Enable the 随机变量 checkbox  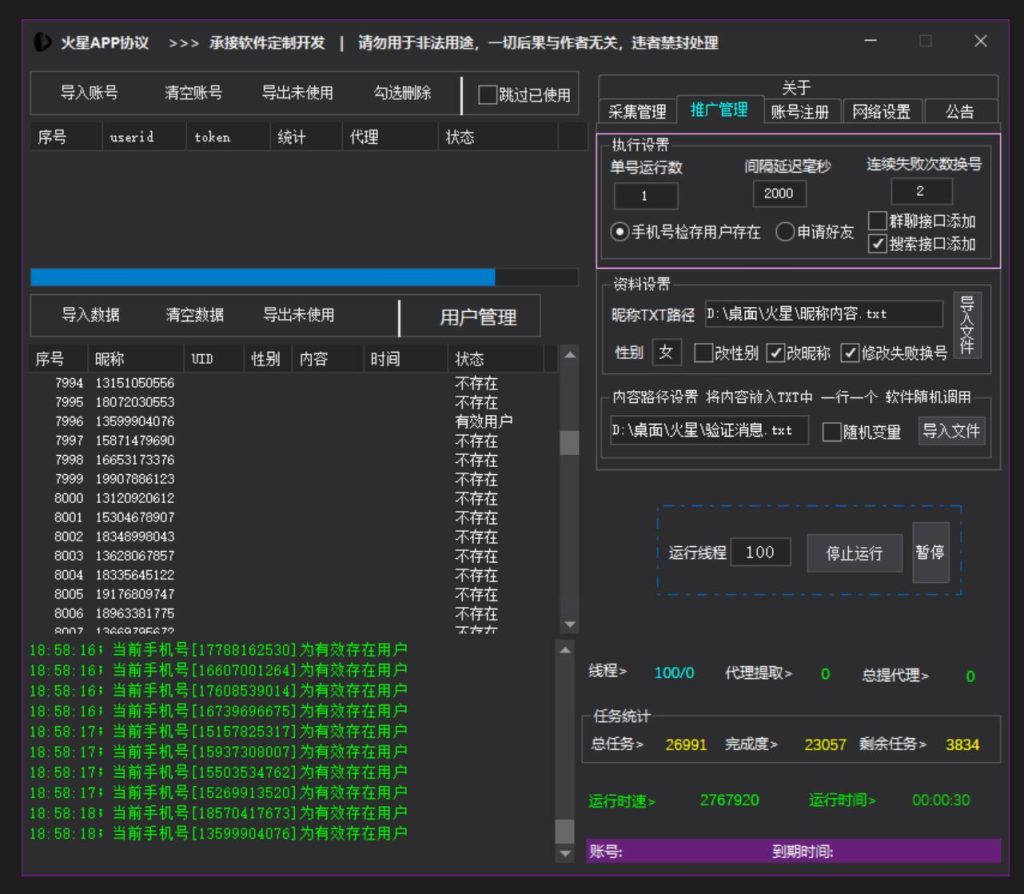(x=831, y=431)
